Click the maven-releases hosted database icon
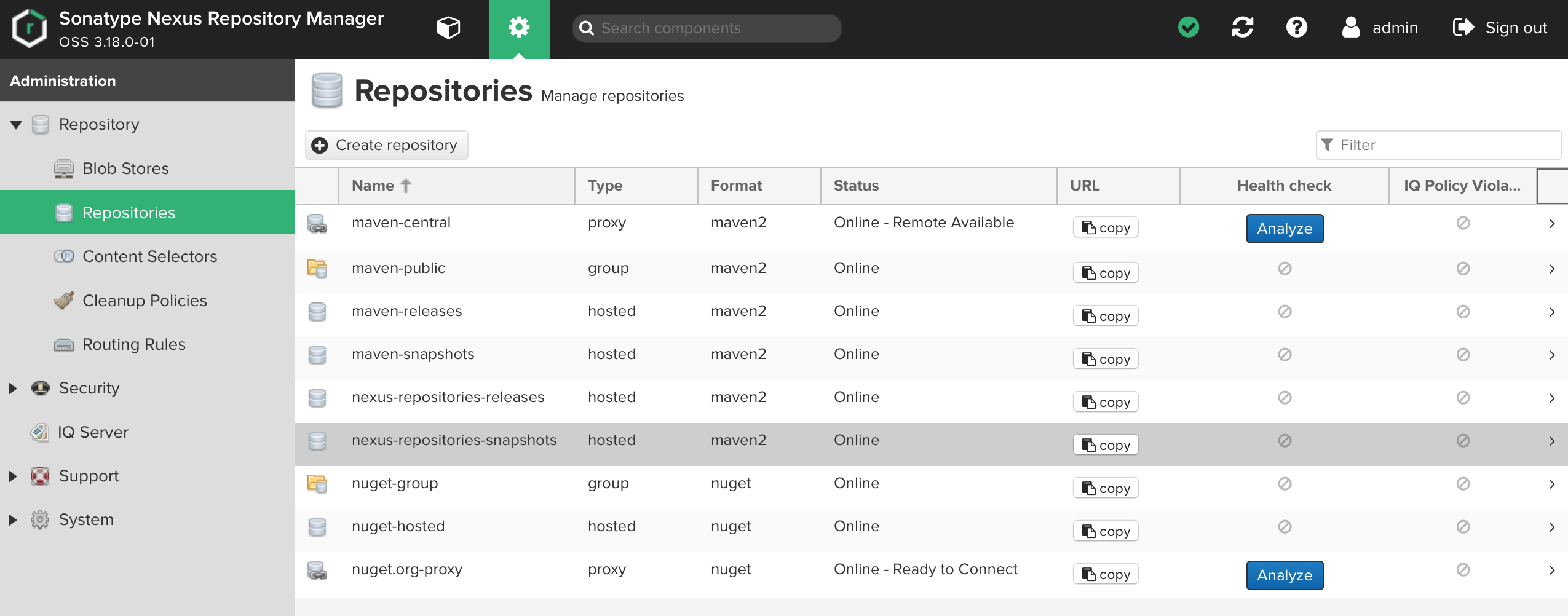Viewport: 1568px width, 616px height. pos(317,312)
